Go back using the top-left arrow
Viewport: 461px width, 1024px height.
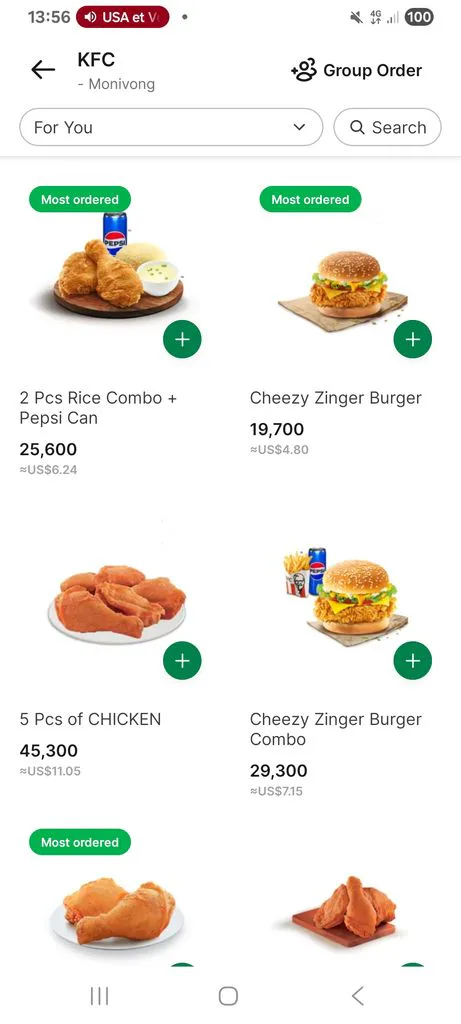coord(42,70)
